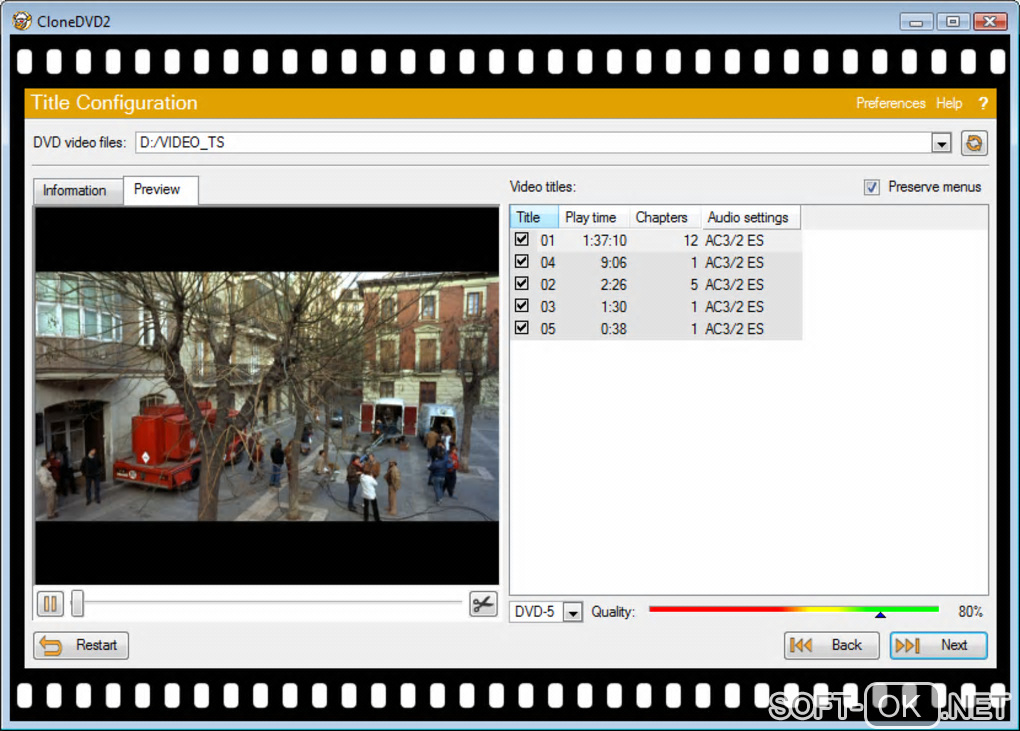This screenshot has width=1020, height=731.
Task: Click the question mark help icon
Action: tap(983, 103)
